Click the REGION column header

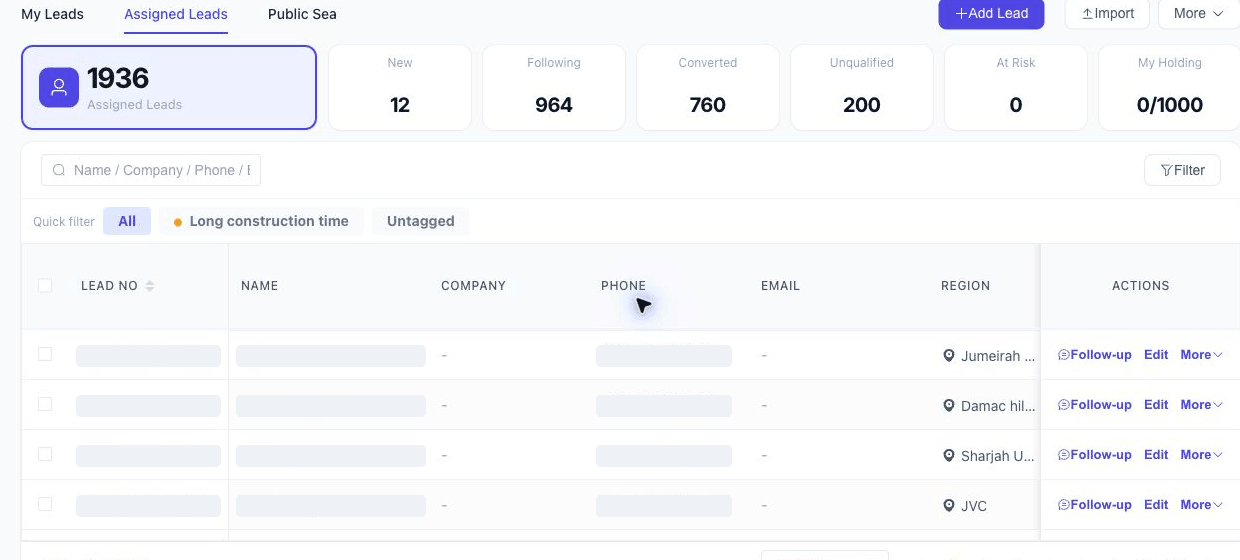(965, 286)
